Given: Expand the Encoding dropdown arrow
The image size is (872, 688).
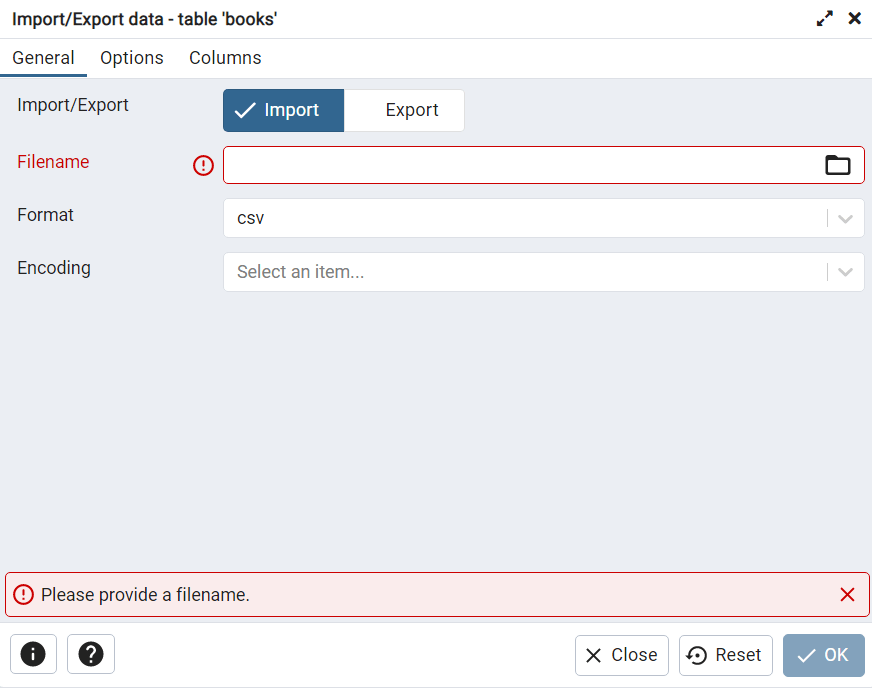Looking at the screenshot, I should pos(846,272).
